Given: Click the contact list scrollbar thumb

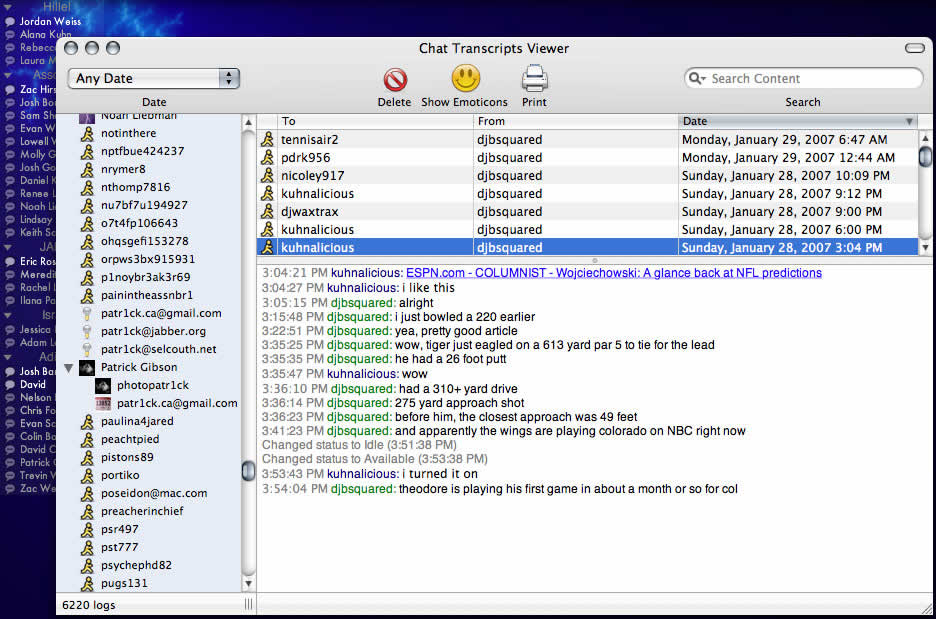Looking at the screenshot, I should [248, 471].
